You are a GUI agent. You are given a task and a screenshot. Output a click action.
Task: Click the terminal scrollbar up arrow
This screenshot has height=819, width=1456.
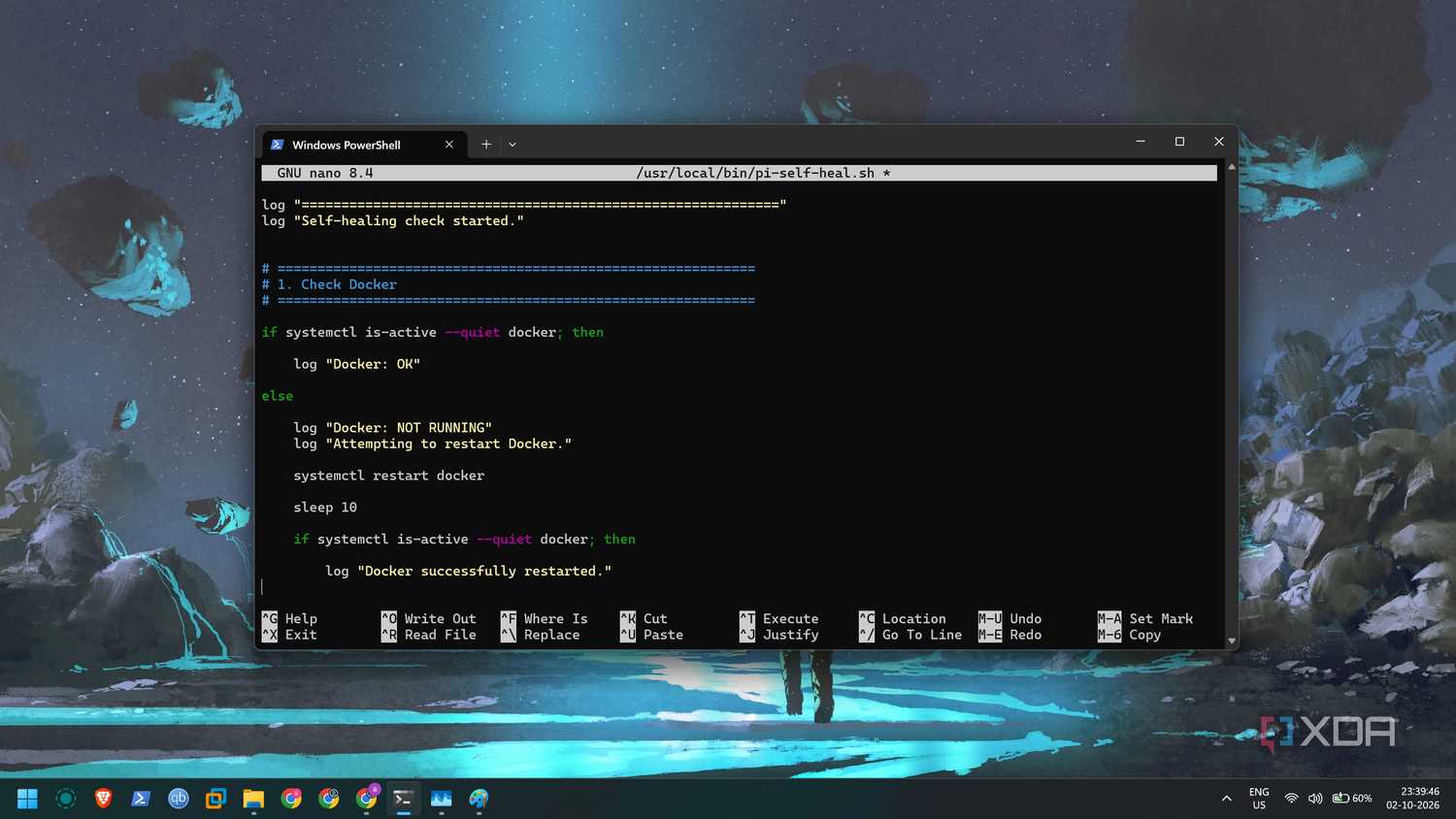click(1232, 167)
